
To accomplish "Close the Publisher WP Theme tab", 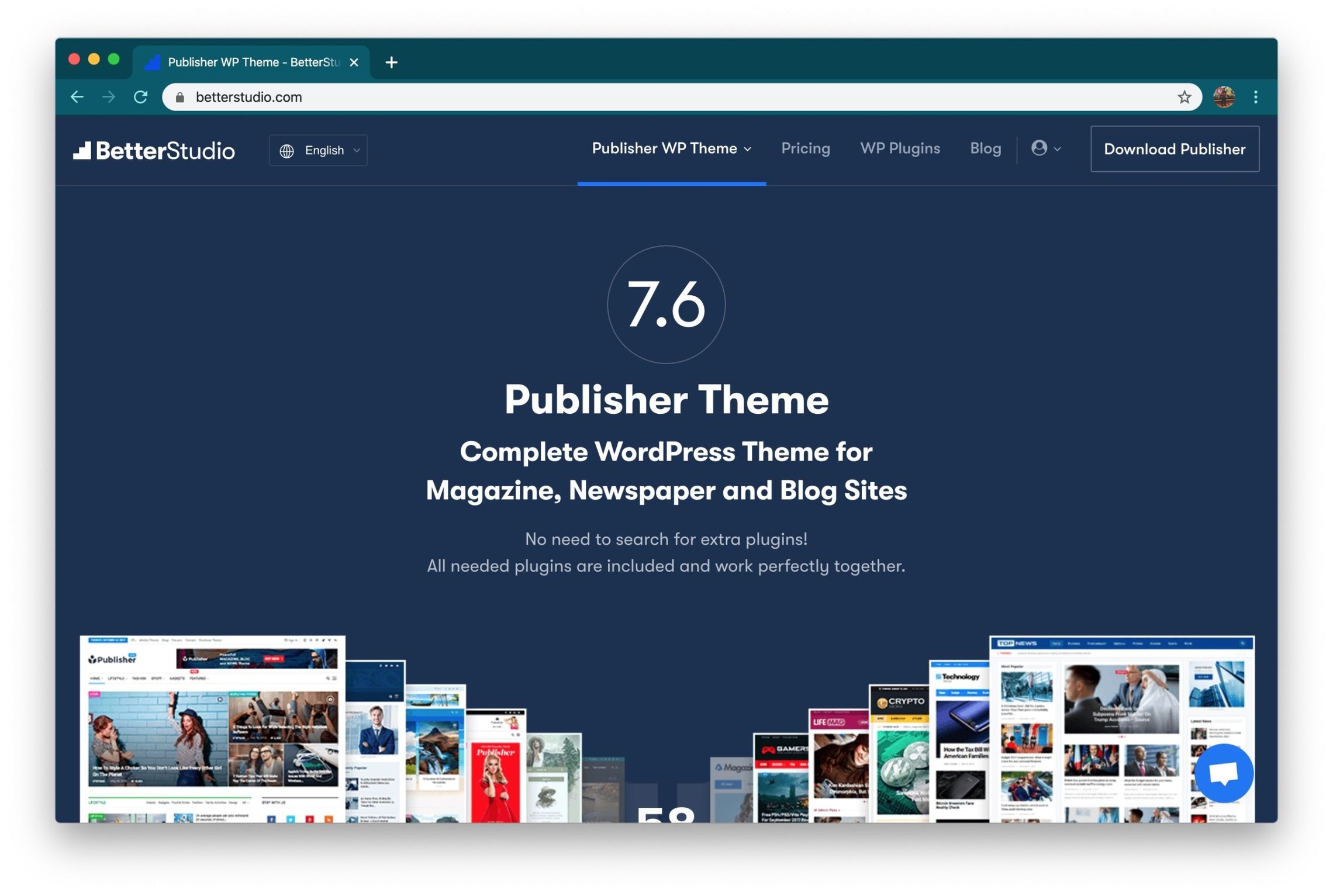I will tap(354, 62).
